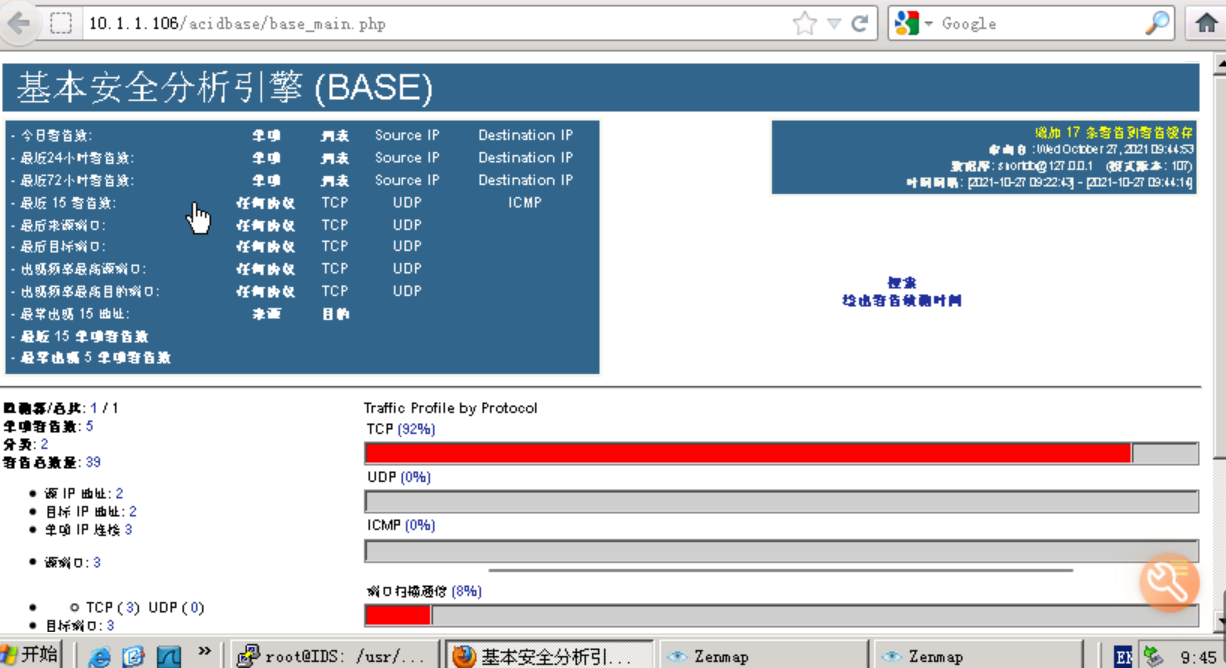1226x668 pixels.
Task: Open the Windows 开始 start button
Action: 30,655
